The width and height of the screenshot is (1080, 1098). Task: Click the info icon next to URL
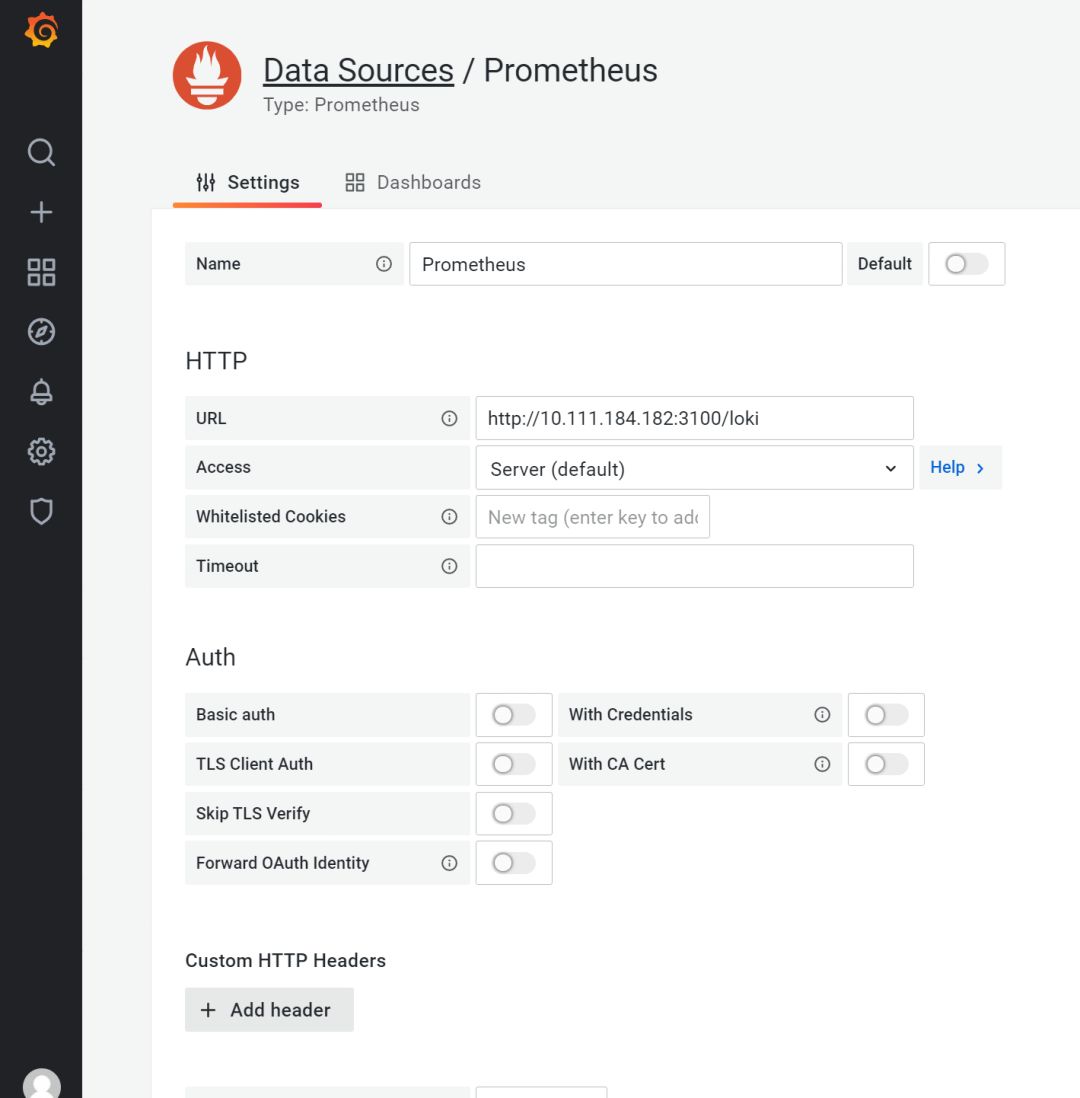coord(449,418)
